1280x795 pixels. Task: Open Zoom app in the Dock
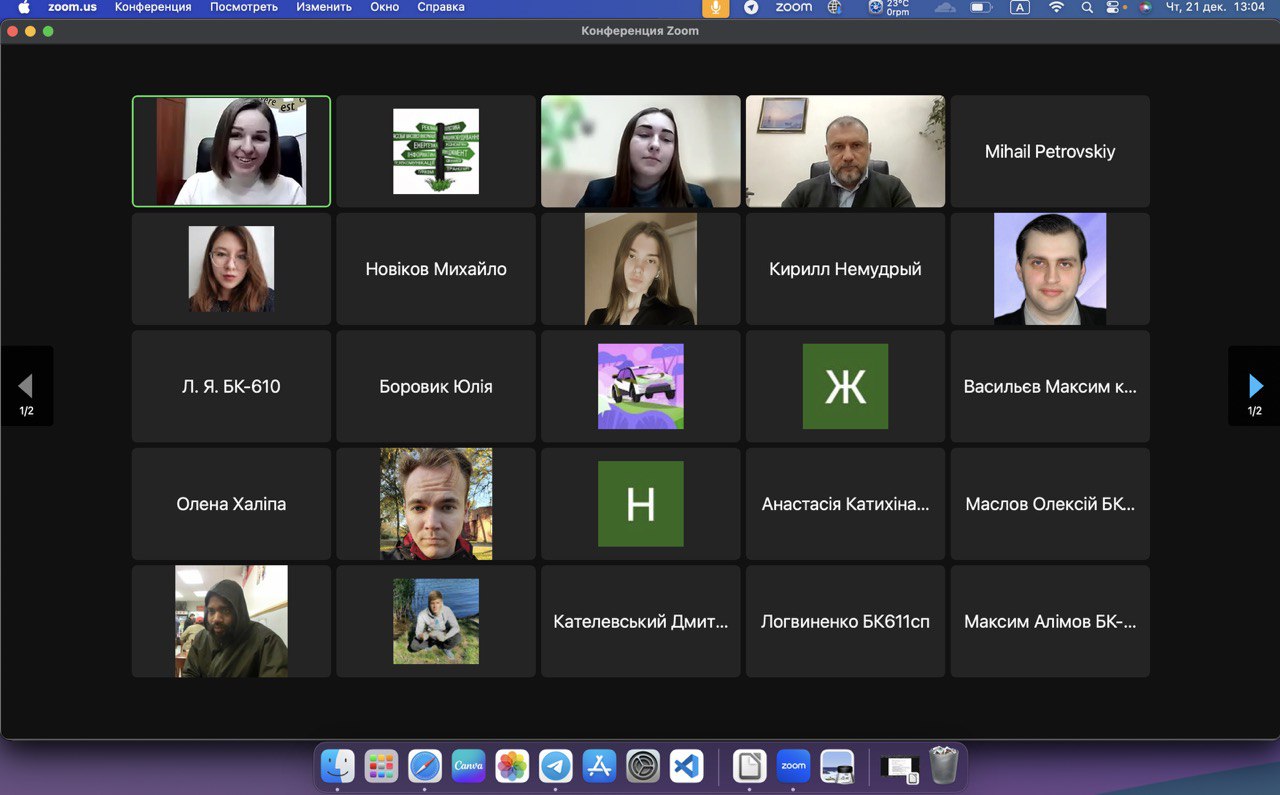(x=793, y=766)
